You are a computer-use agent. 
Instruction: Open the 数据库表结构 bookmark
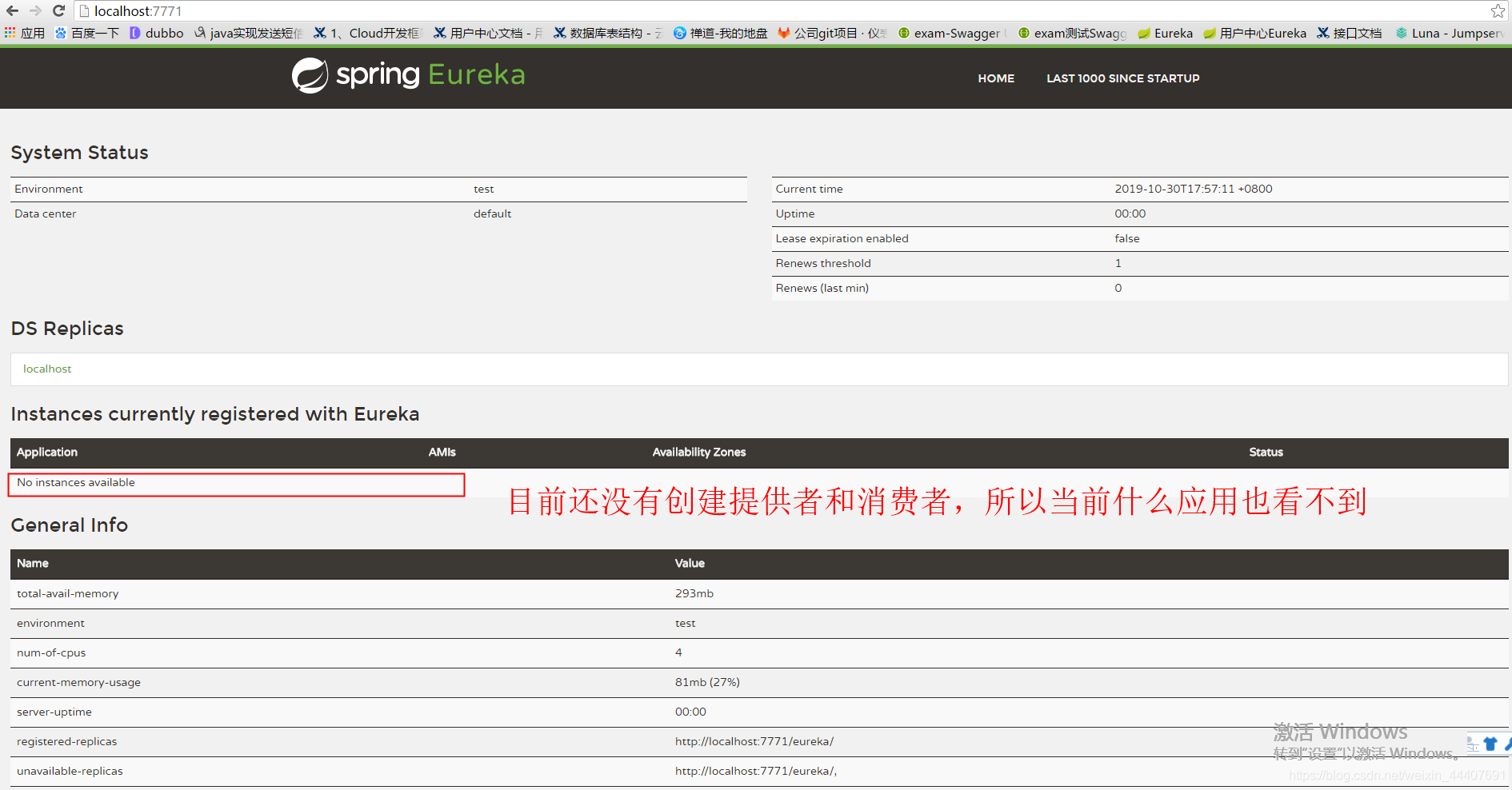tap(608, 33)
